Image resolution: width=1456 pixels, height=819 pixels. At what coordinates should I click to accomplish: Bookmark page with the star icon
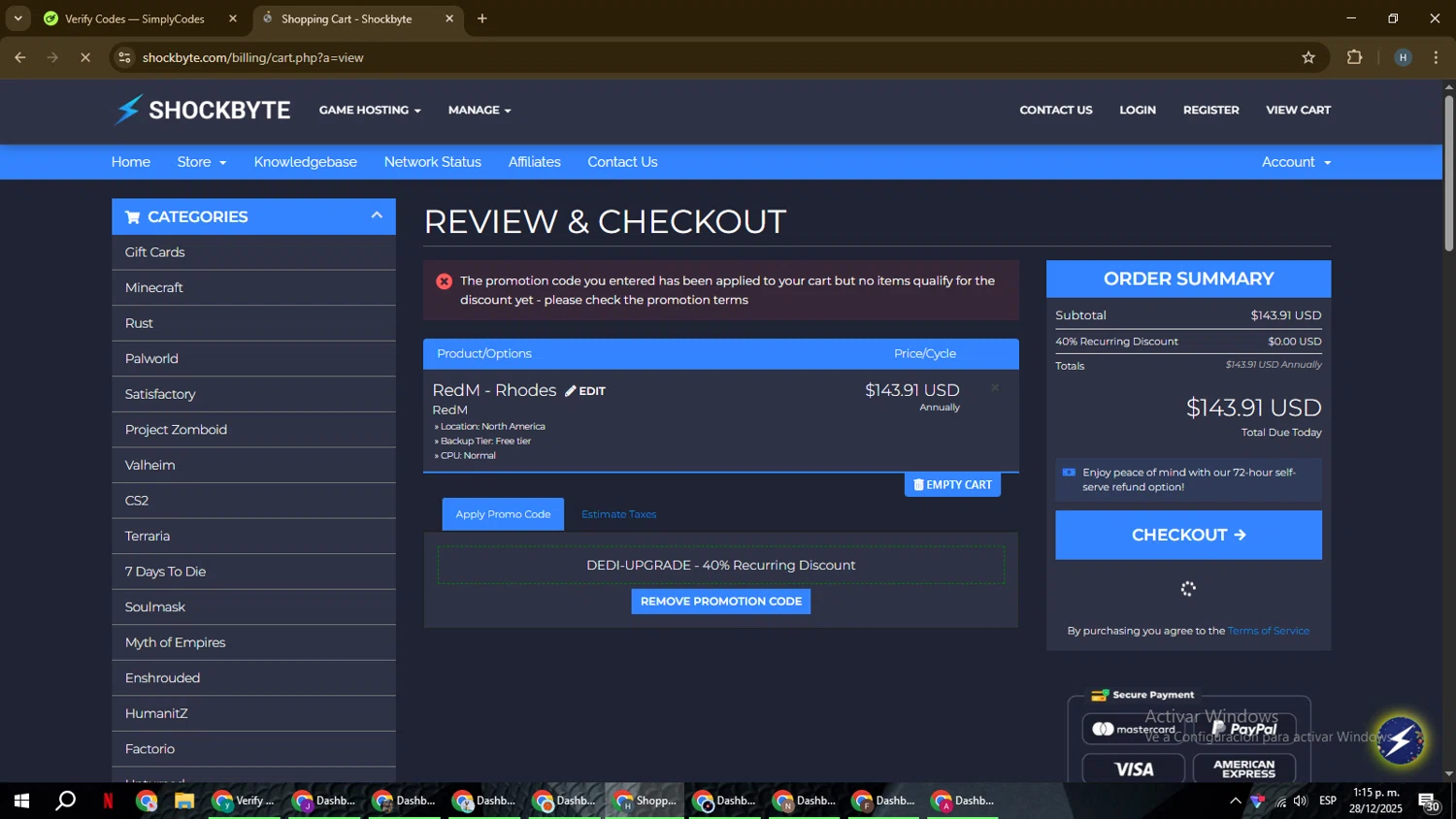tap(1308, 57)
